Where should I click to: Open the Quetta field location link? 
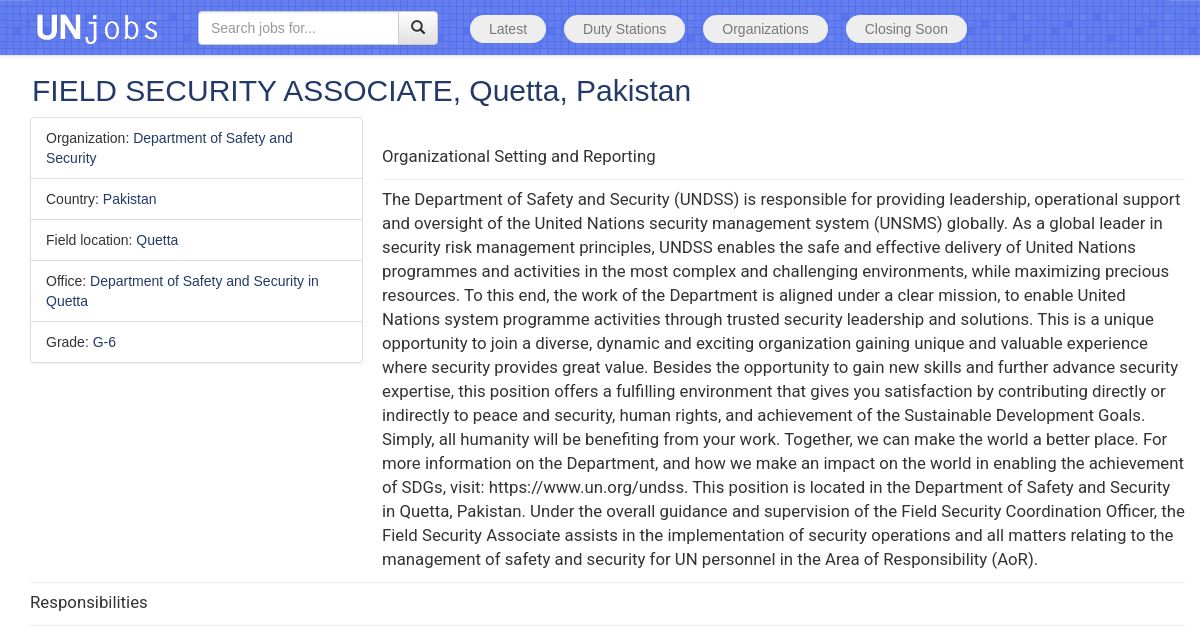(157, 240)
